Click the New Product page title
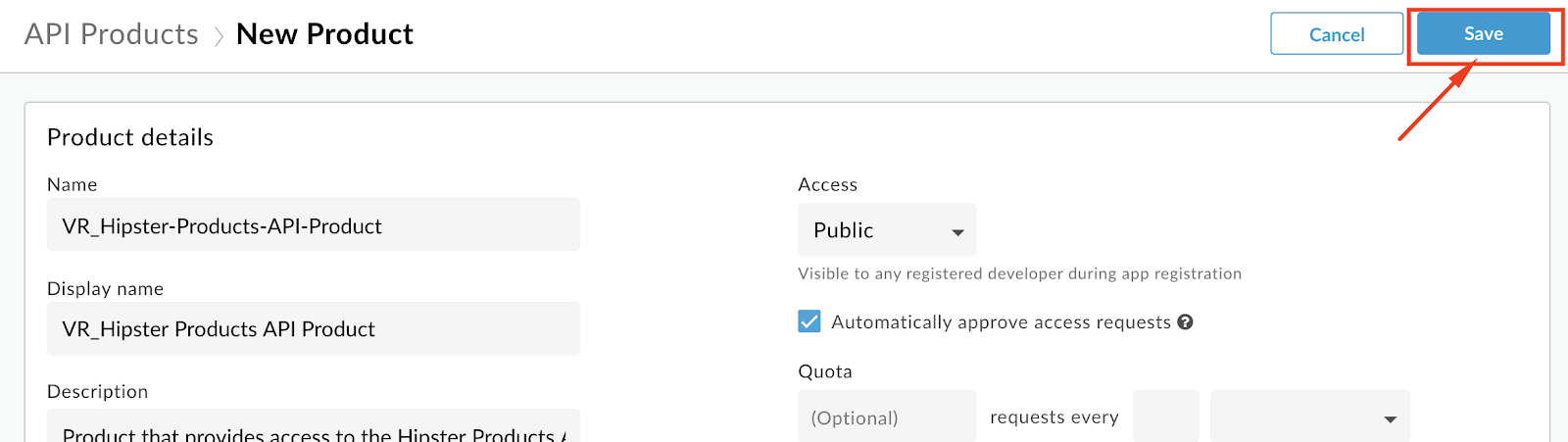Image resolution: width=1568 pixels, height=442 pixels. point(324,34)
